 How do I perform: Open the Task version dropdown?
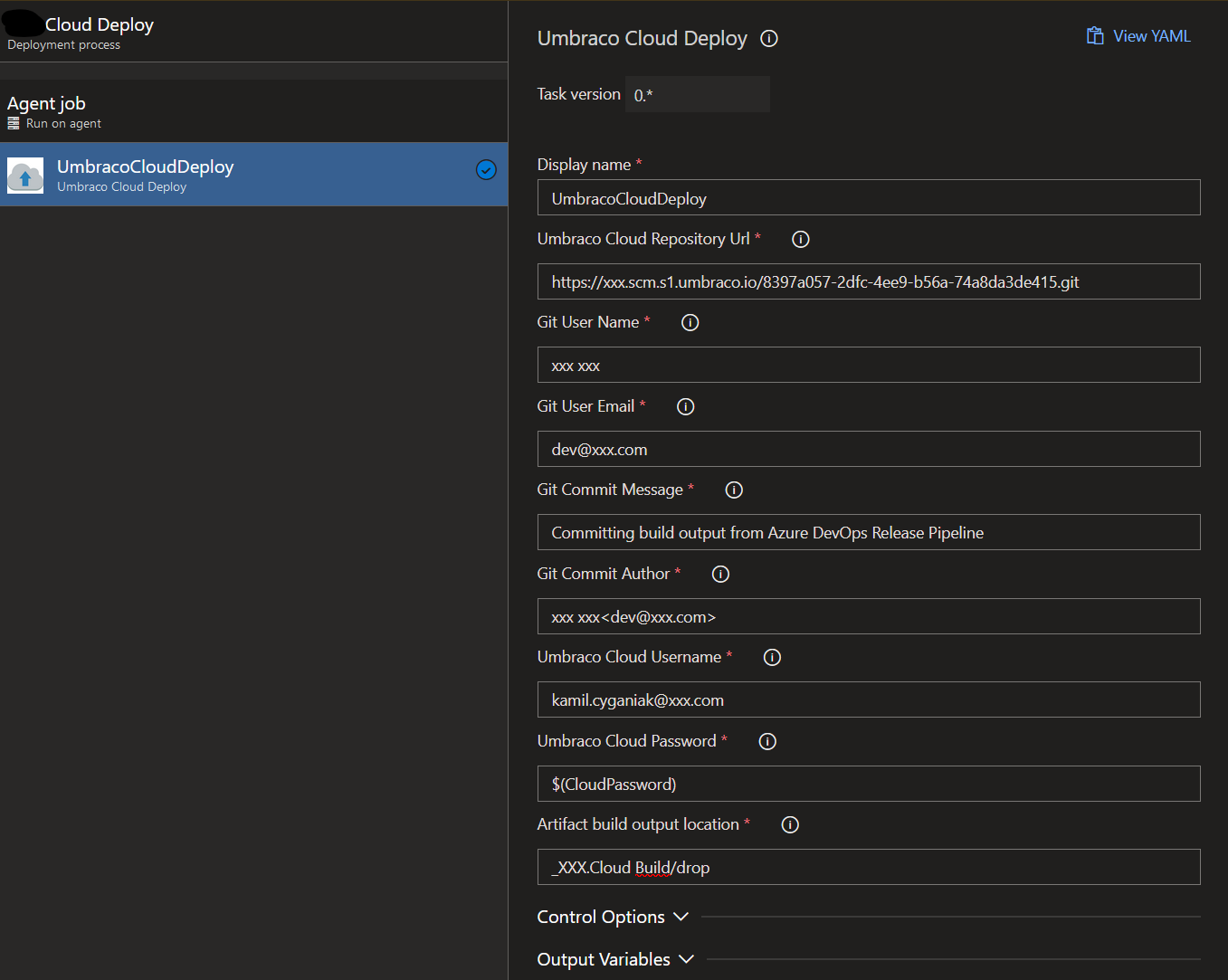point(697,95)
